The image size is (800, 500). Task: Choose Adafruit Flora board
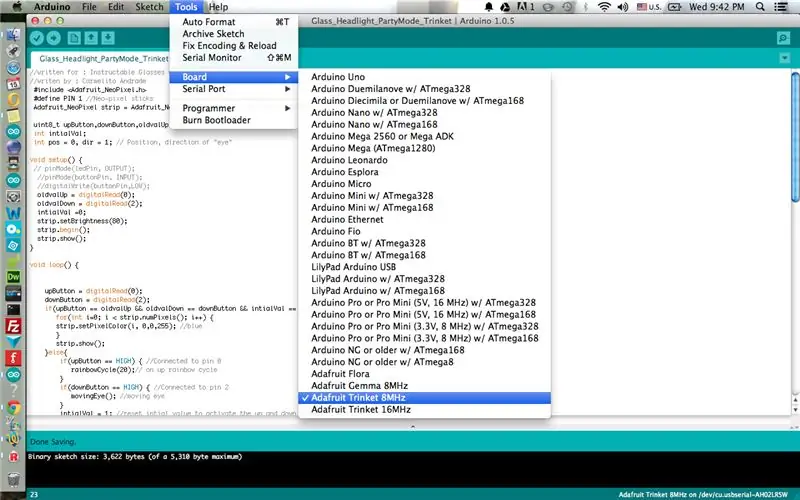coord(424,373)
